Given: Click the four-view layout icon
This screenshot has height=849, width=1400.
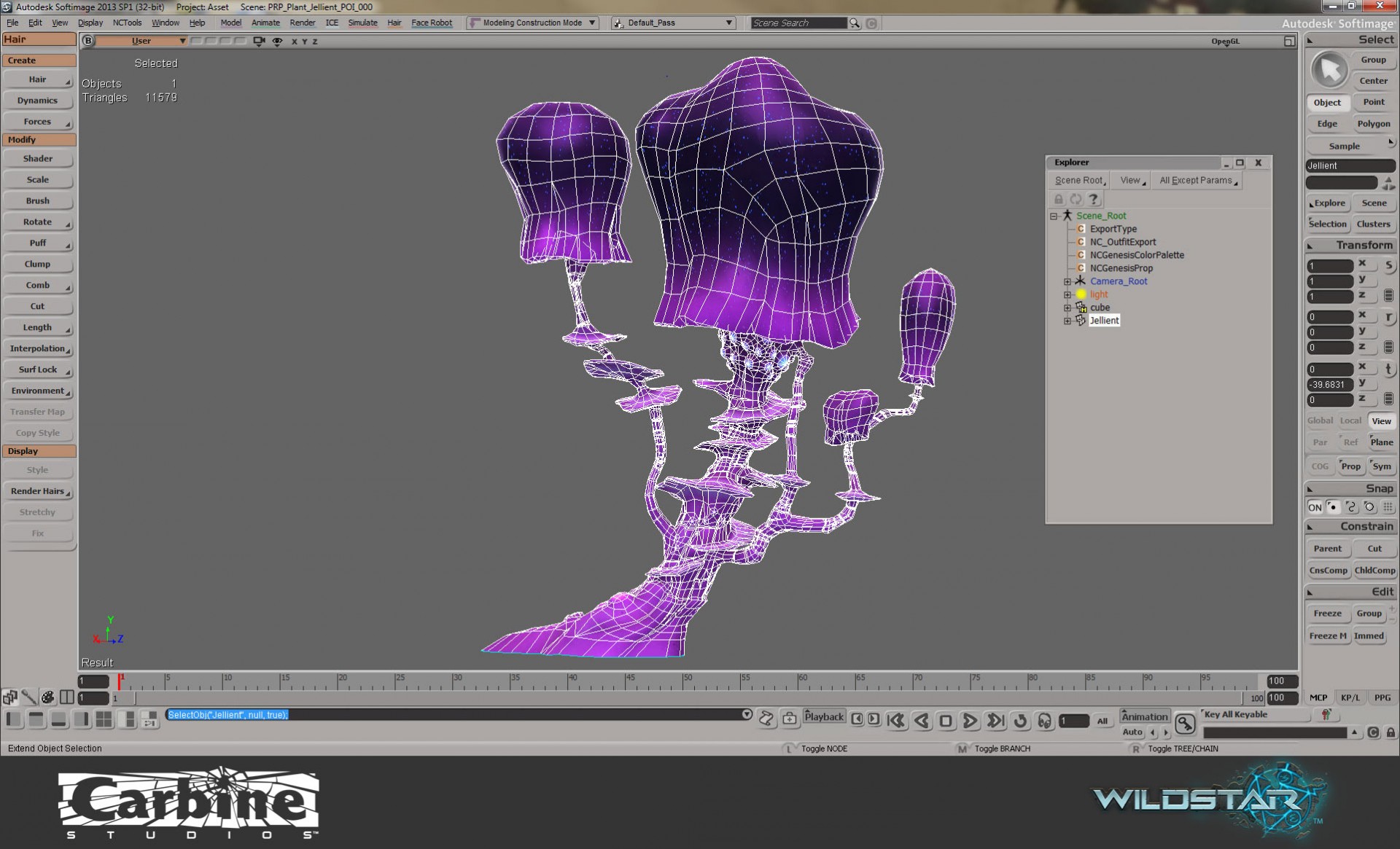Looking at the screenshot, I should click(x=104, y=720).
